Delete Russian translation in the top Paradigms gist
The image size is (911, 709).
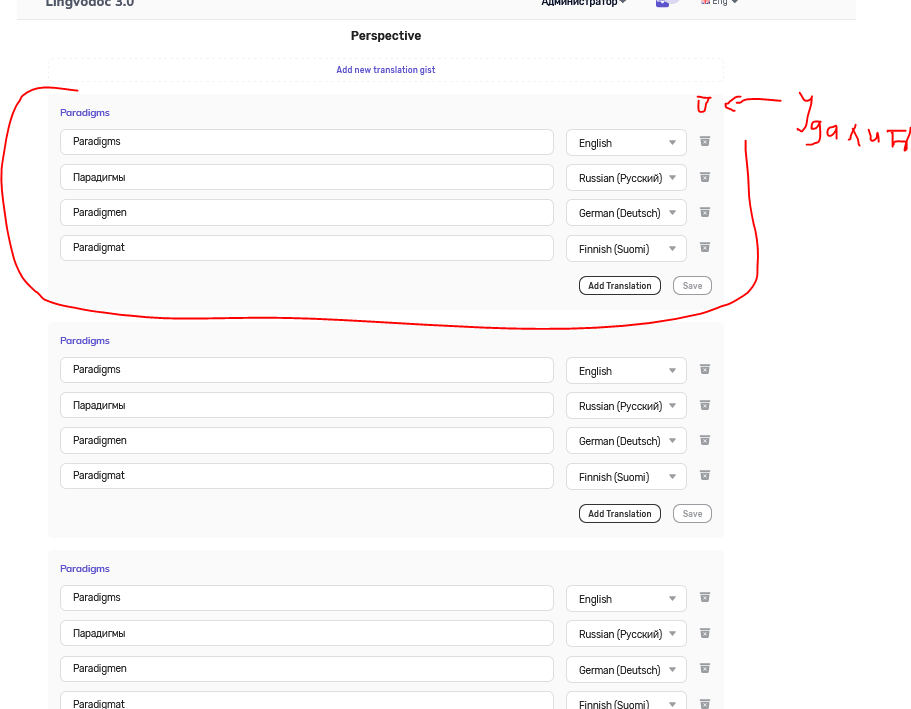pyautogui.click(x=705, y=177)
